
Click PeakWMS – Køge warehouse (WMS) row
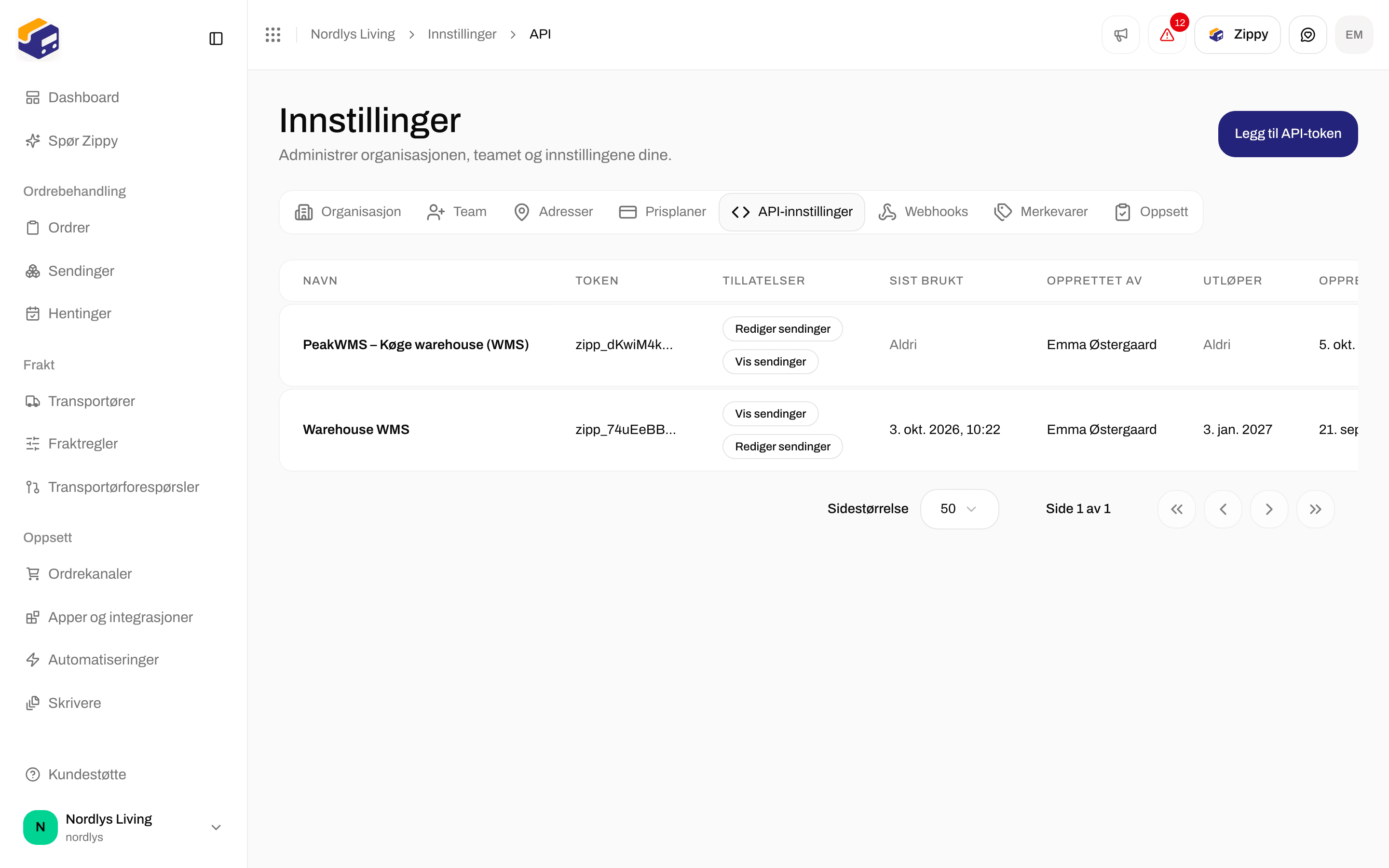818,345
